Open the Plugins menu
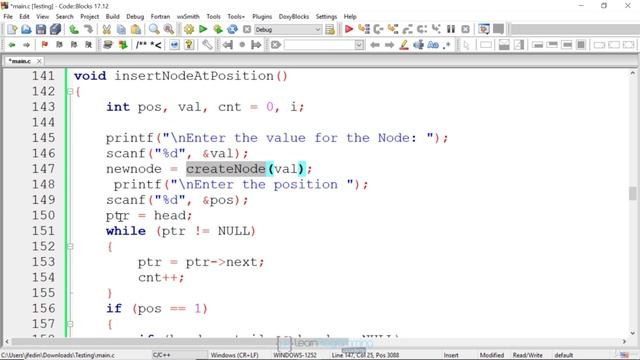640x360 pixels. coord(262,17)
